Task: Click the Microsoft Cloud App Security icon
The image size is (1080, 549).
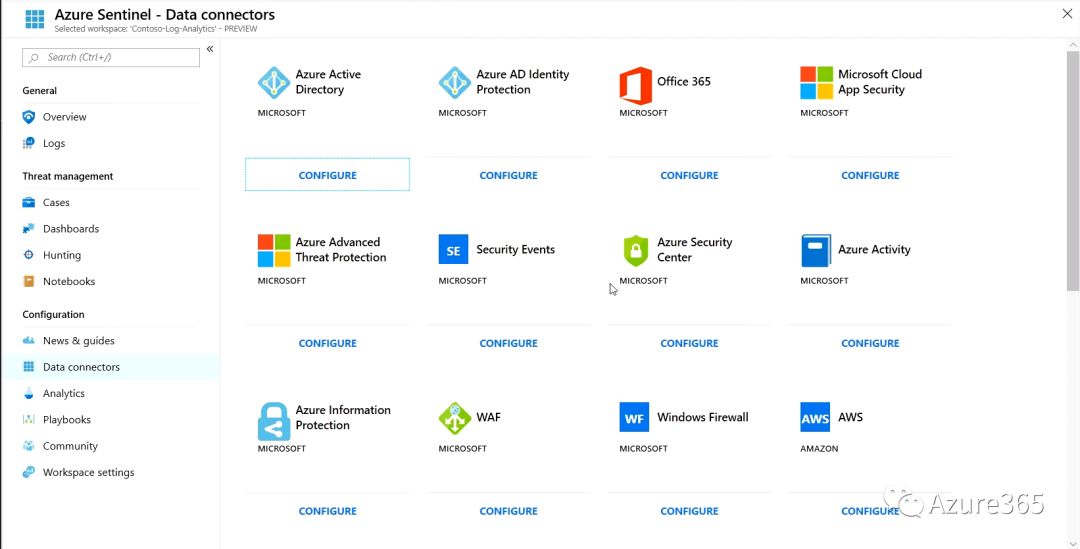Action: tap(816, 83)
